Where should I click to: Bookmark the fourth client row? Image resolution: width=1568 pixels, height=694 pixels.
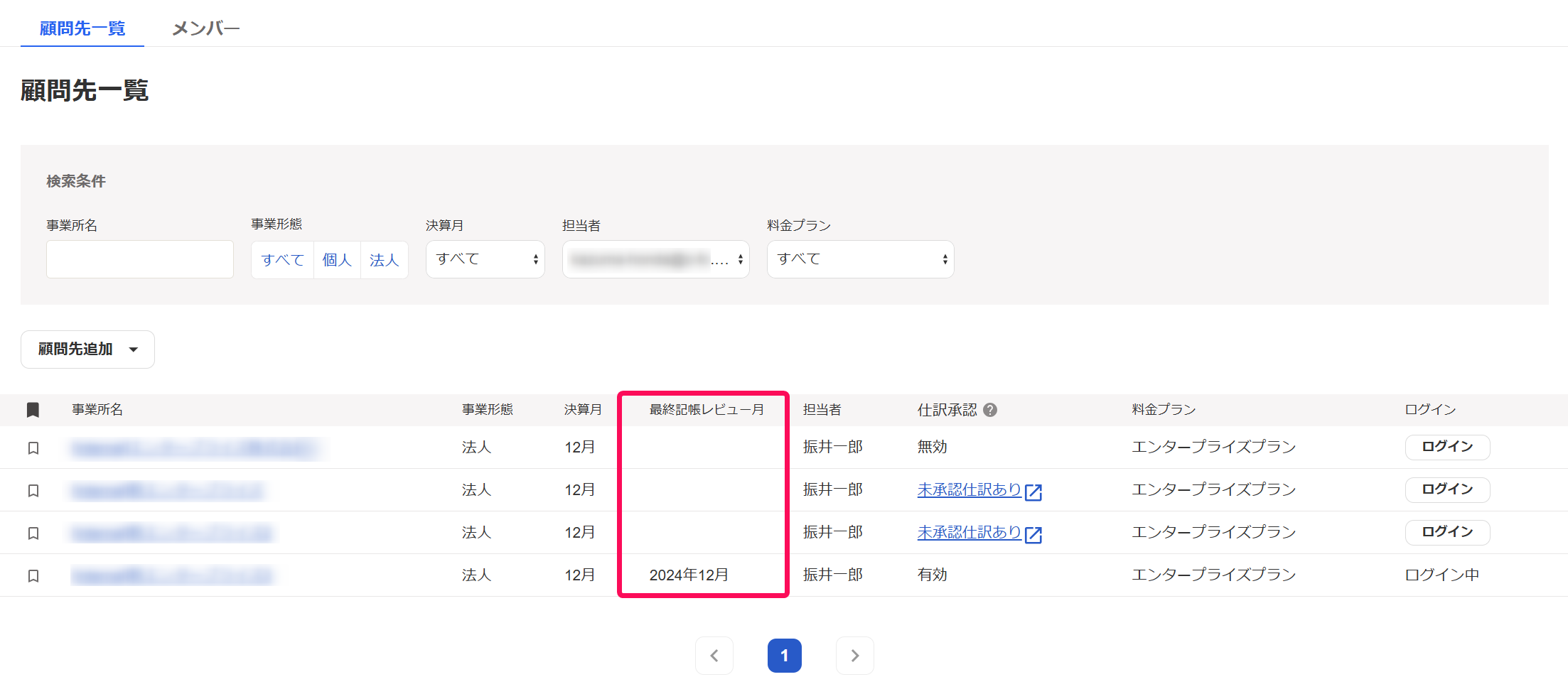point(33,576)
